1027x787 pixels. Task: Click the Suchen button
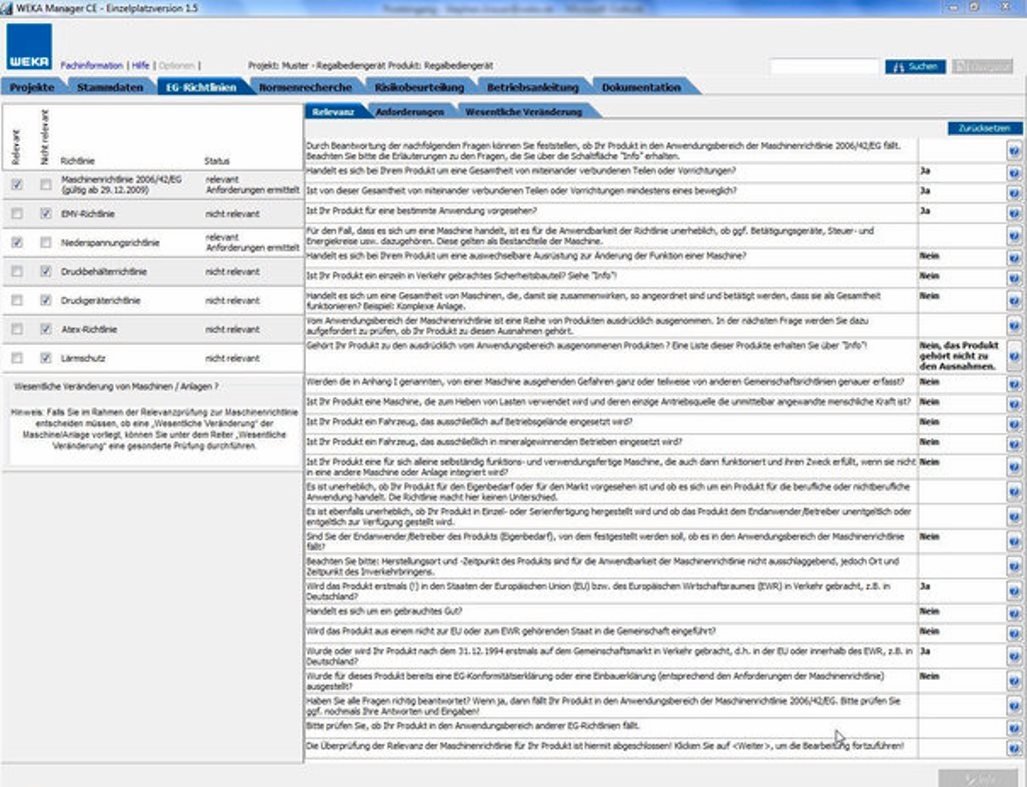pyautogui.click(x=915, y=67)
